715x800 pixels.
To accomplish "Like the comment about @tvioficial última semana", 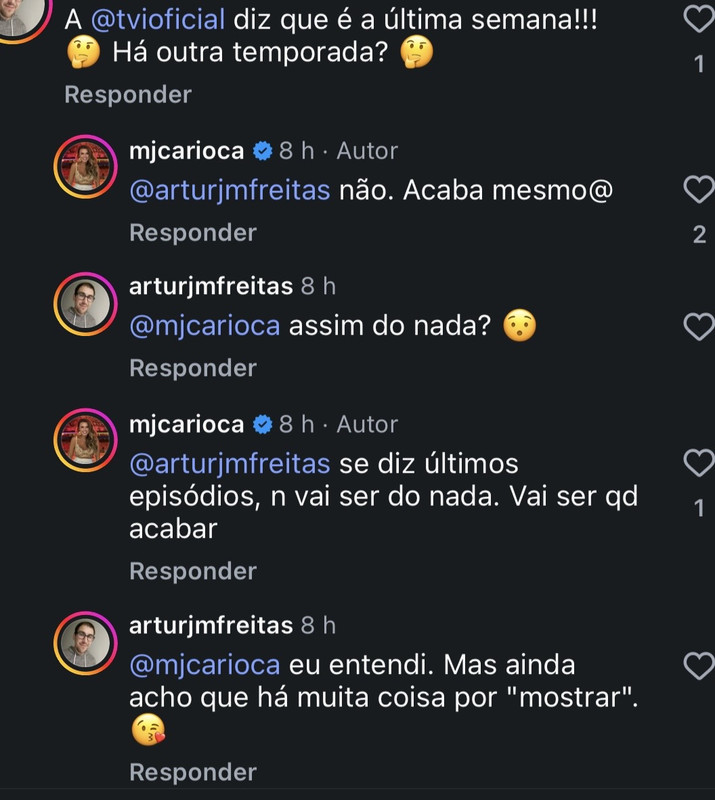I will pos(699,19).
